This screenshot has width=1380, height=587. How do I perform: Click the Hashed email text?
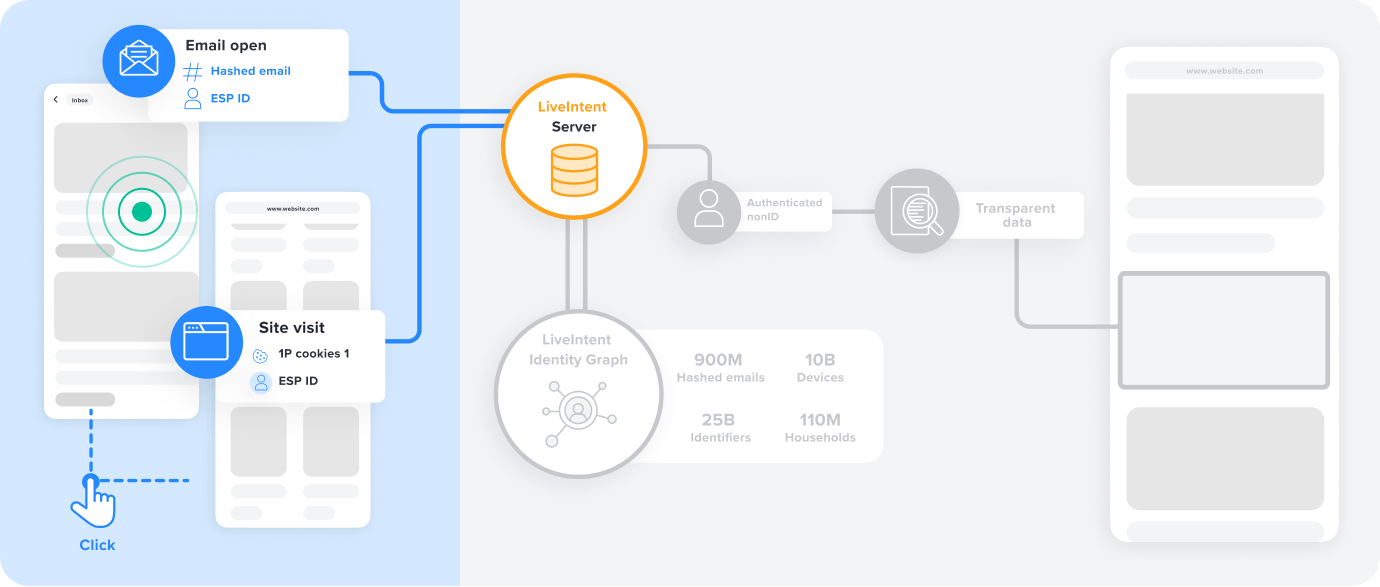point(251,72)
